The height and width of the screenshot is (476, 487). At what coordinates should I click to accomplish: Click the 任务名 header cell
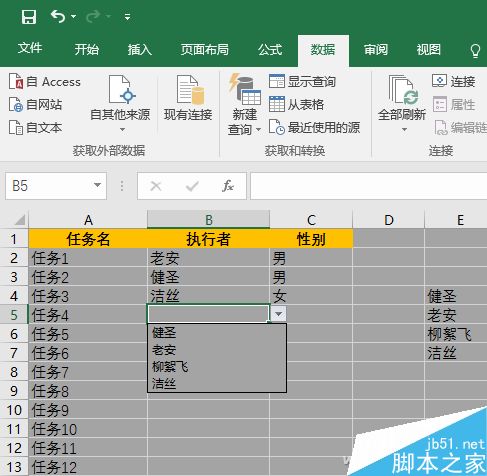click(x=88, y=239)
